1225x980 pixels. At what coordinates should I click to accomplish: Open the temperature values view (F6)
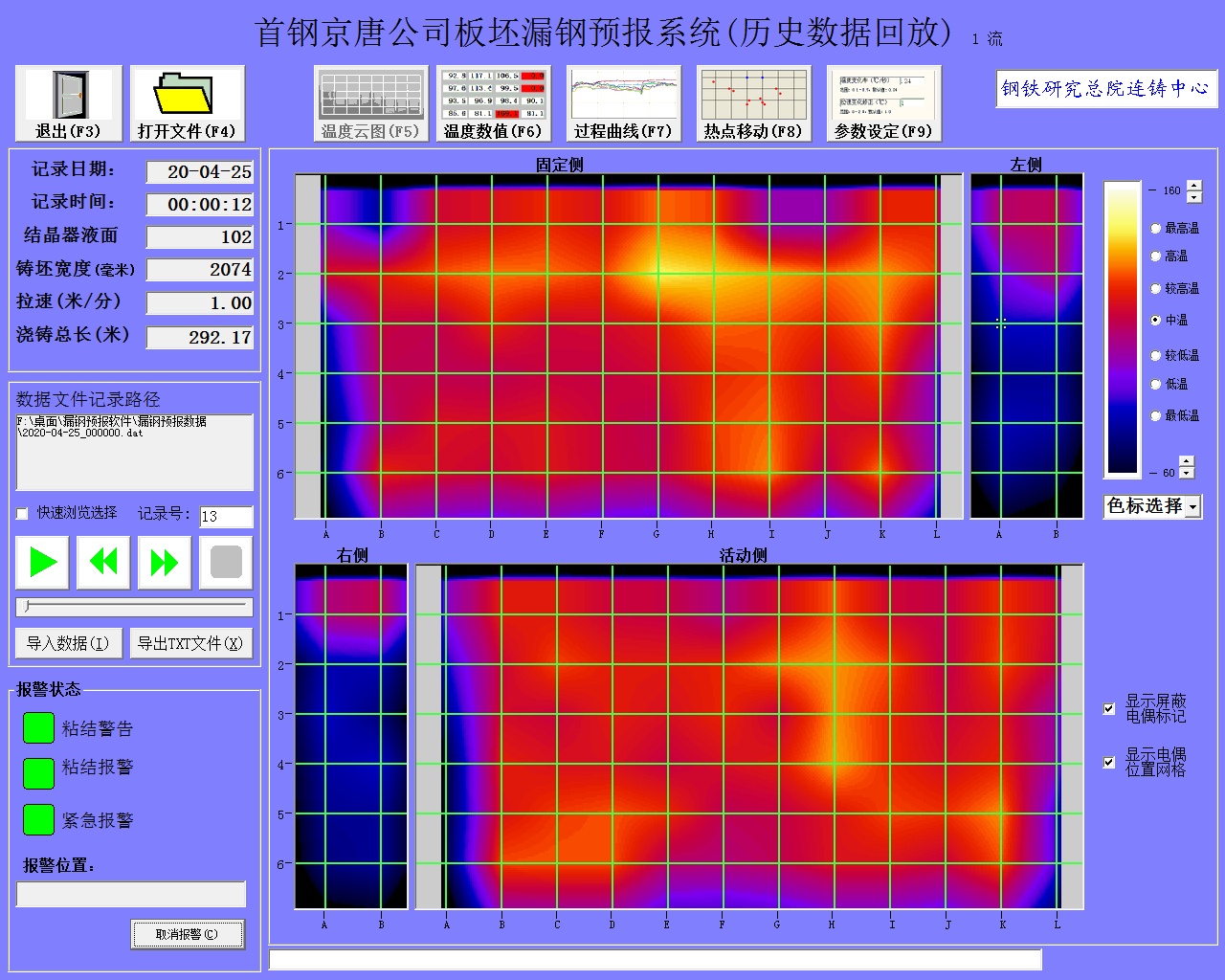494,96
